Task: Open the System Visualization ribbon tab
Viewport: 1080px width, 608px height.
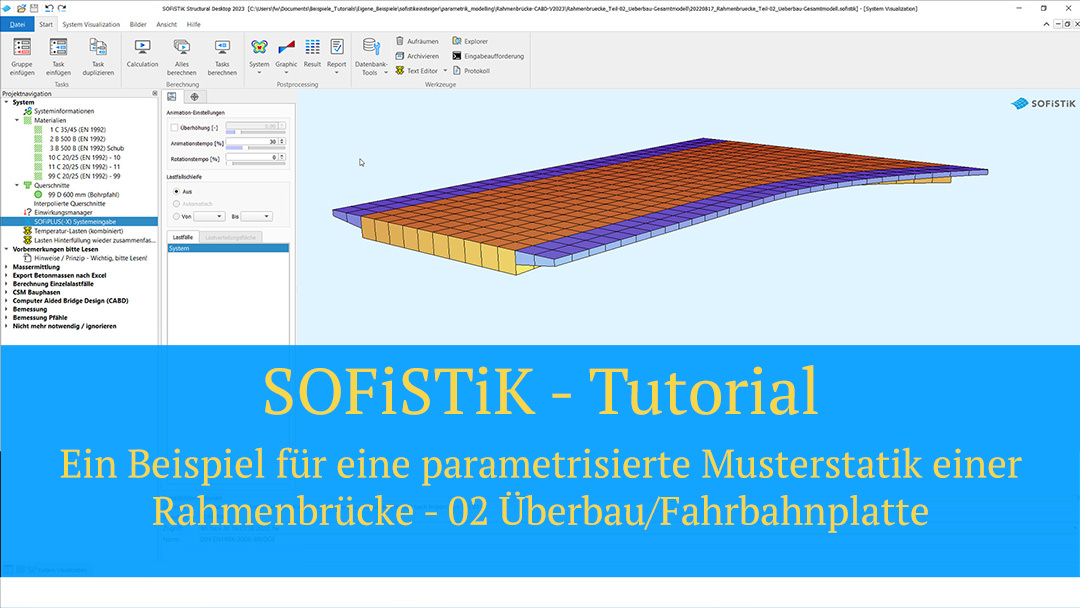Action: 90,24
